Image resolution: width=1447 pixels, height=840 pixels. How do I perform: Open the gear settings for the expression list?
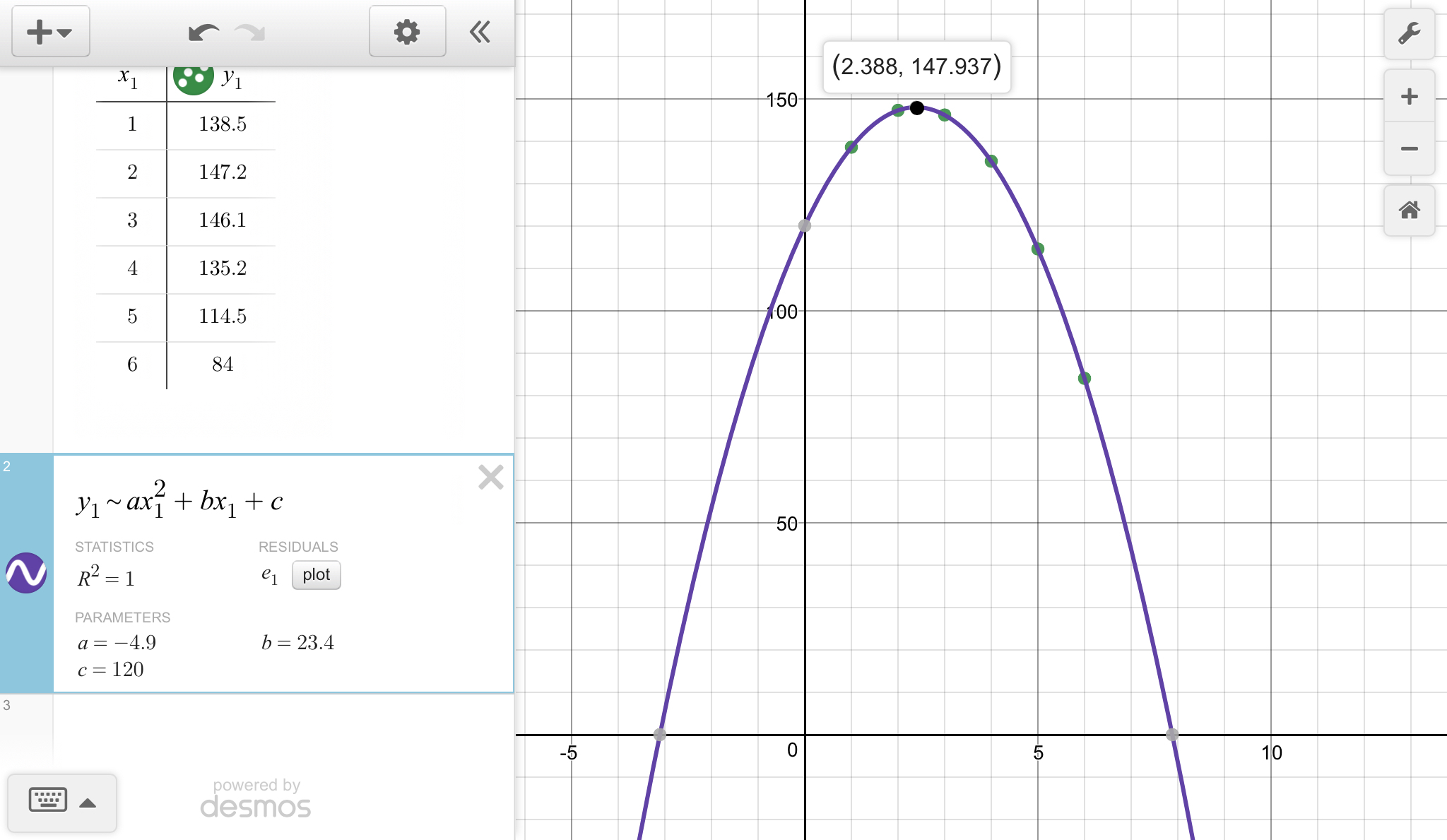[407, 32]
